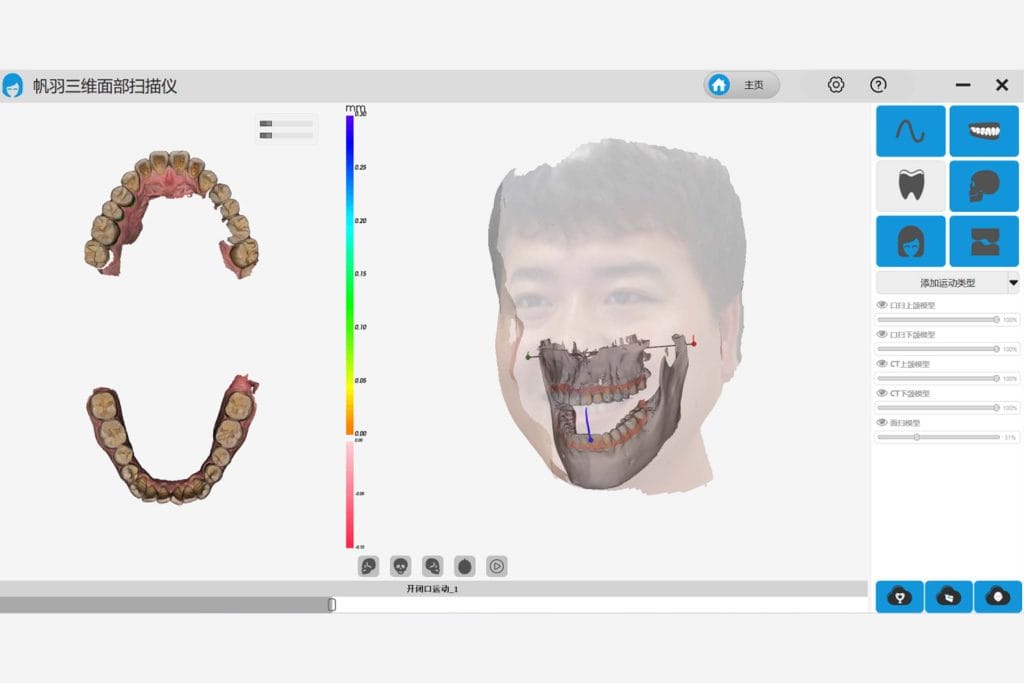This screenshot has height=683, width=1024.
Task: Open the skull profile view
Action: (984, 186)
